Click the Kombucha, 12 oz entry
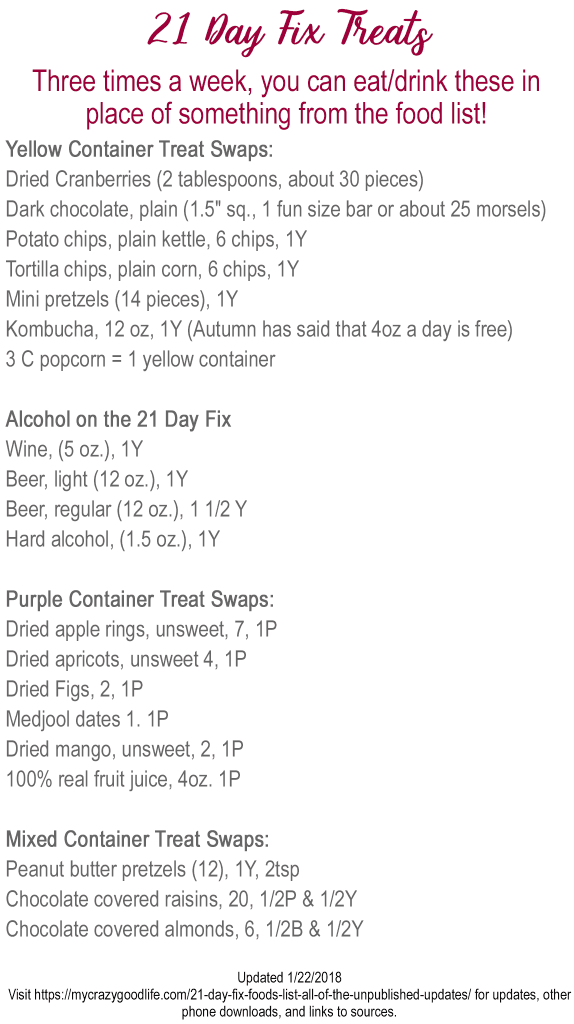 click(x=259, y=330)
